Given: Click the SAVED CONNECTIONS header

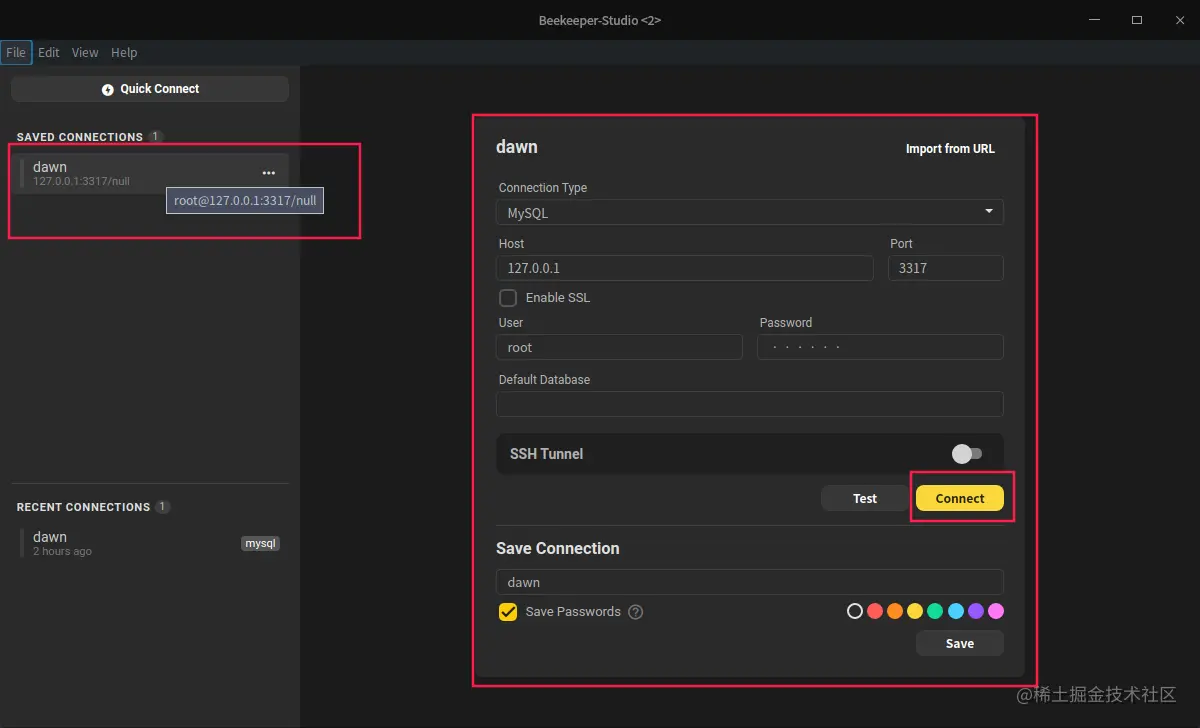Looking at the screenshot, I should coord(80,137).
